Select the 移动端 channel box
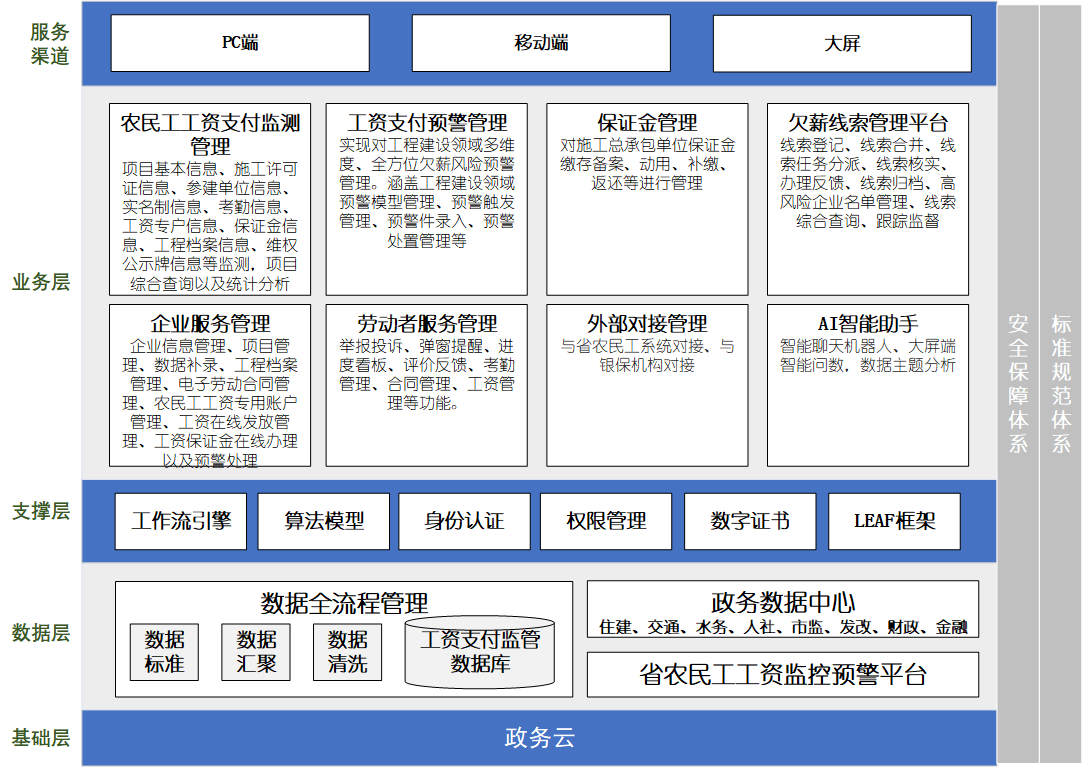 [541, 43]
